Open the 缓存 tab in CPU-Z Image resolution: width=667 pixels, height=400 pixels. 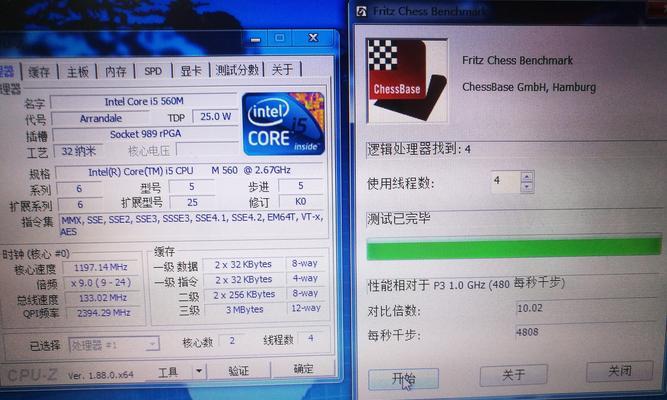point(39,71)
